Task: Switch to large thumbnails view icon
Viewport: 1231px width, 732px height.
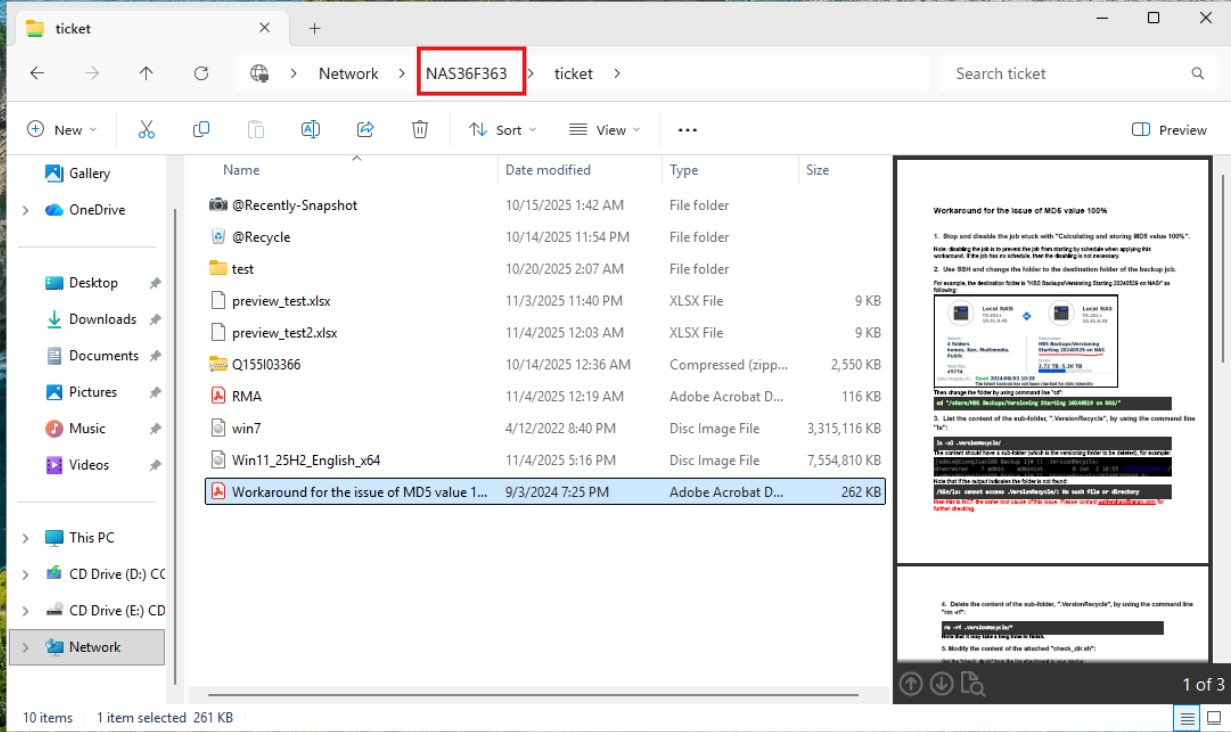Action: coord(1213,717)
